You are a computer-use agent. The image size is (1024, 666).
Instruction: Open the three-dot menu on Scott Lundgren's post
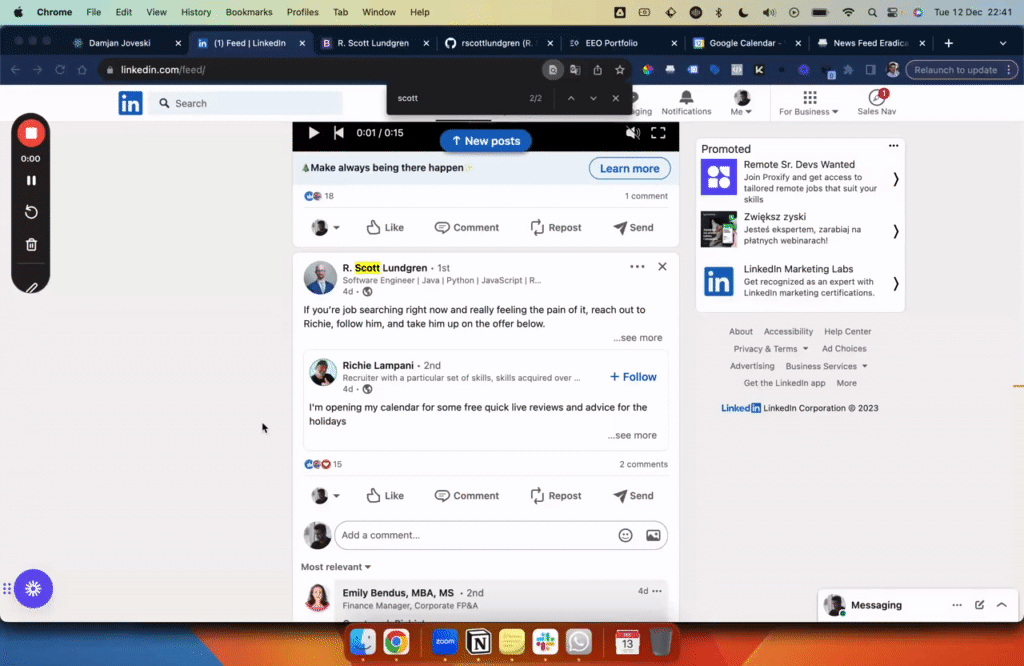637,266
